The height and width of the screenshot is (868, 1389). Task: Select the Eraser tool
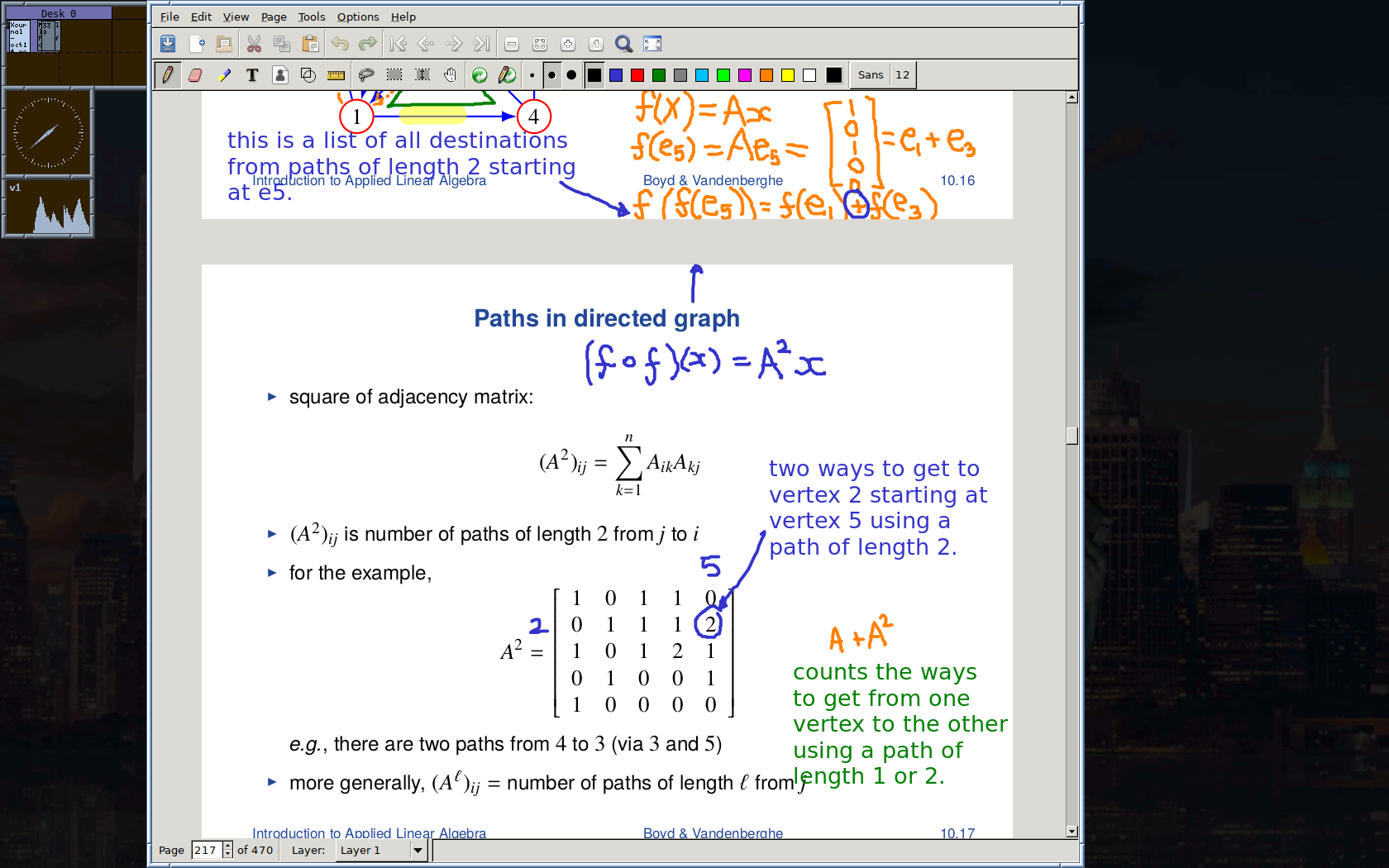coord(195,74)
